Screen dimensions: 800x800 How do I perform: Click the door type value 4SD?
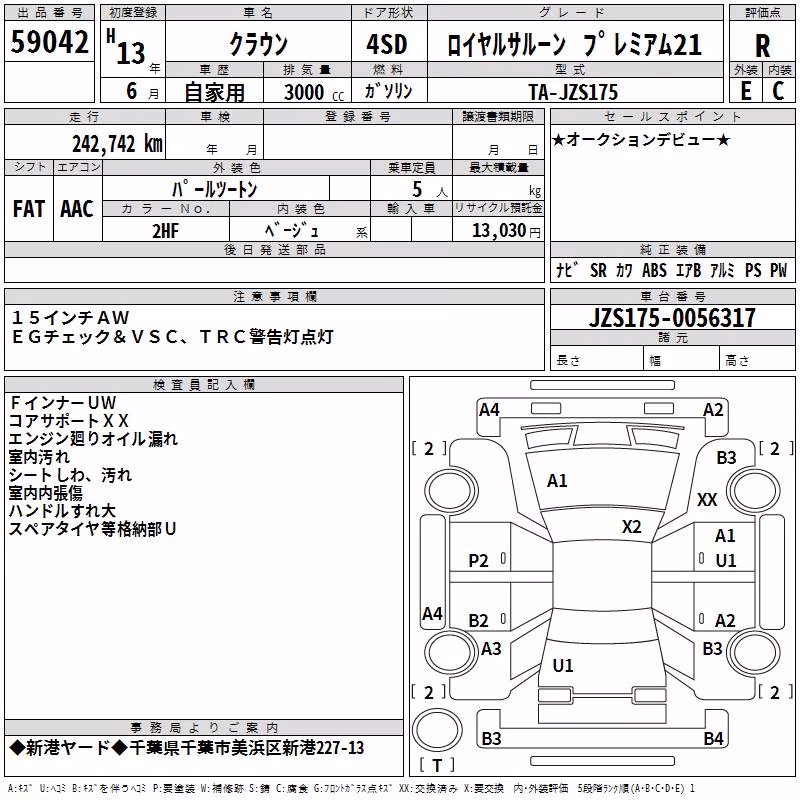pos(387,44)
